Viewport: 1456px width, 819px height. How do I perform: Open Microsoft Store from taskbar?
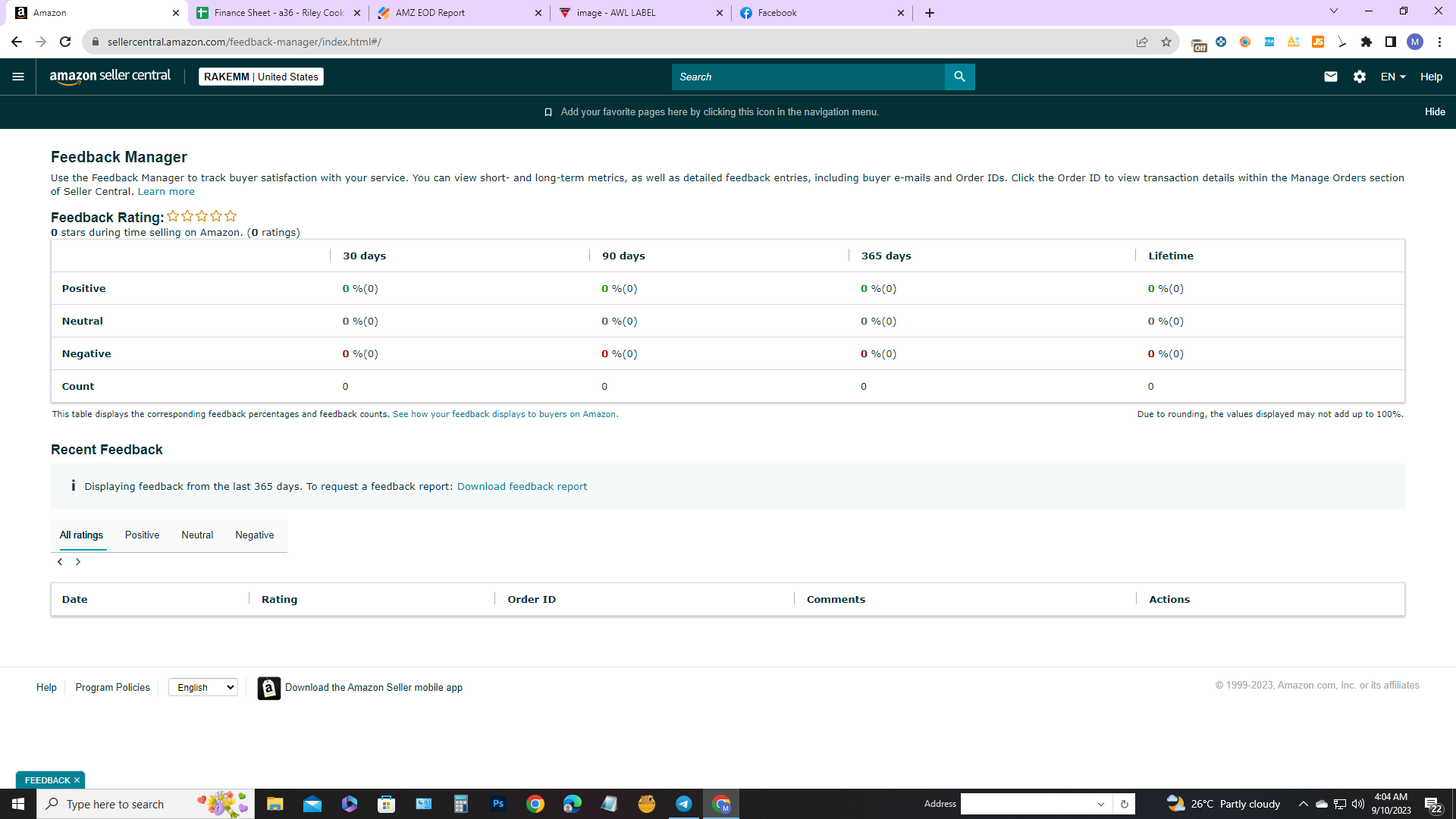(387, 804)
